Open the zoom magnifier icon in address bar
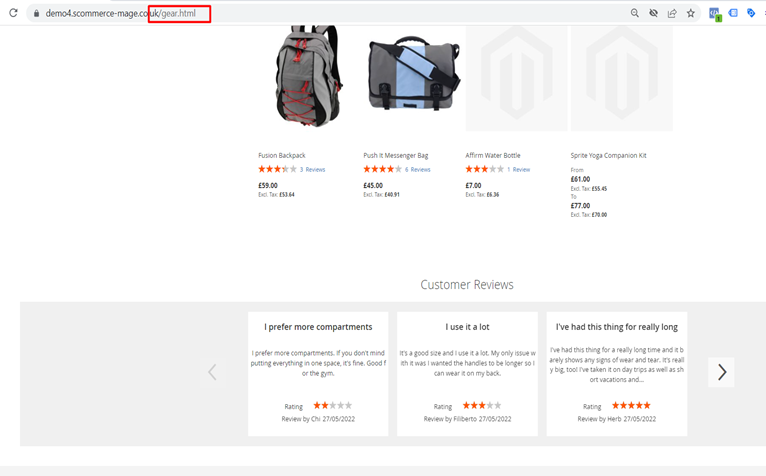This screenshot has height=476, width=766. 634,13
